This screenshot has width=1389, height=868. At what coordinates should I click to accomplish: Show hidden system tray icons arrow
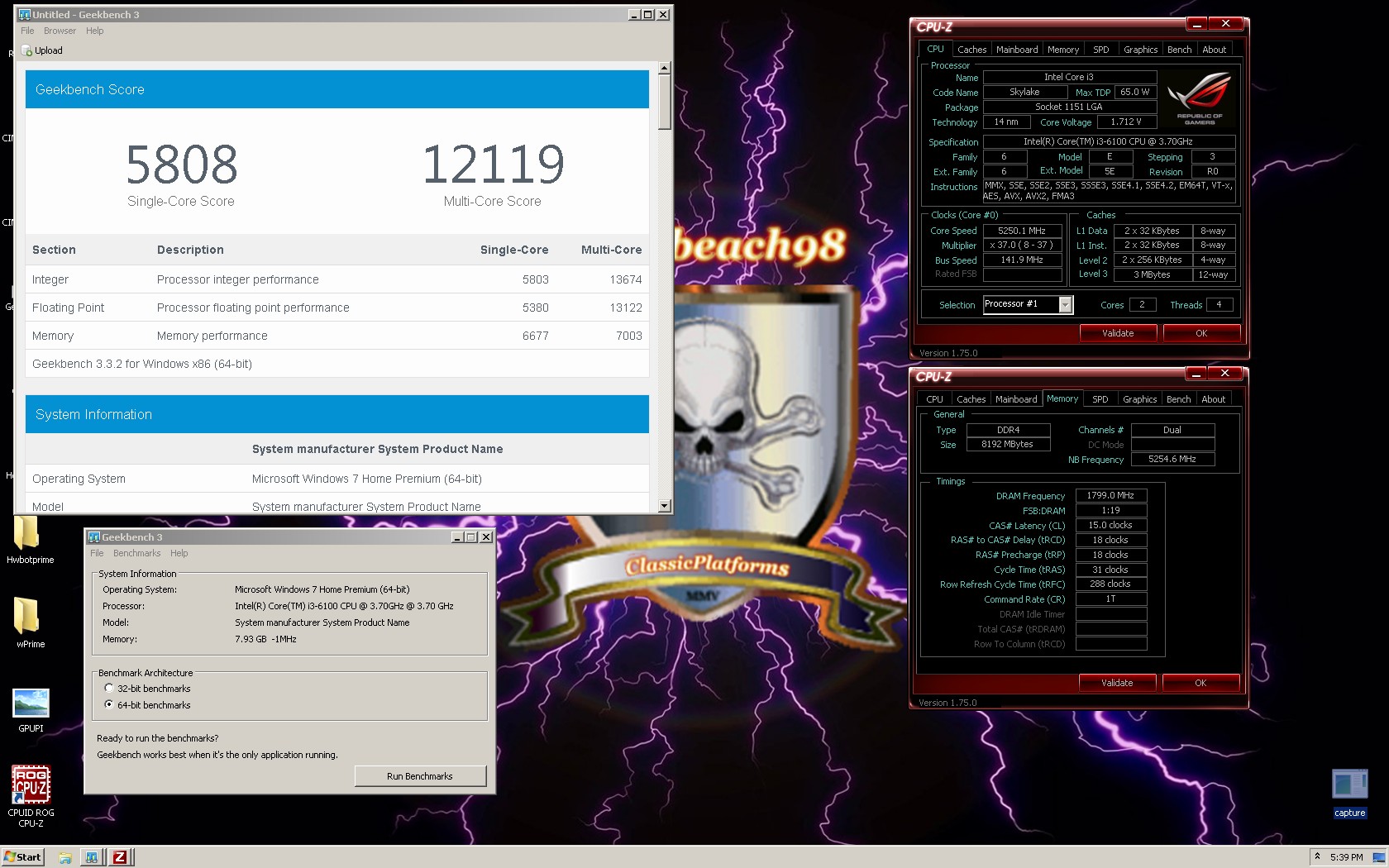1317,857
